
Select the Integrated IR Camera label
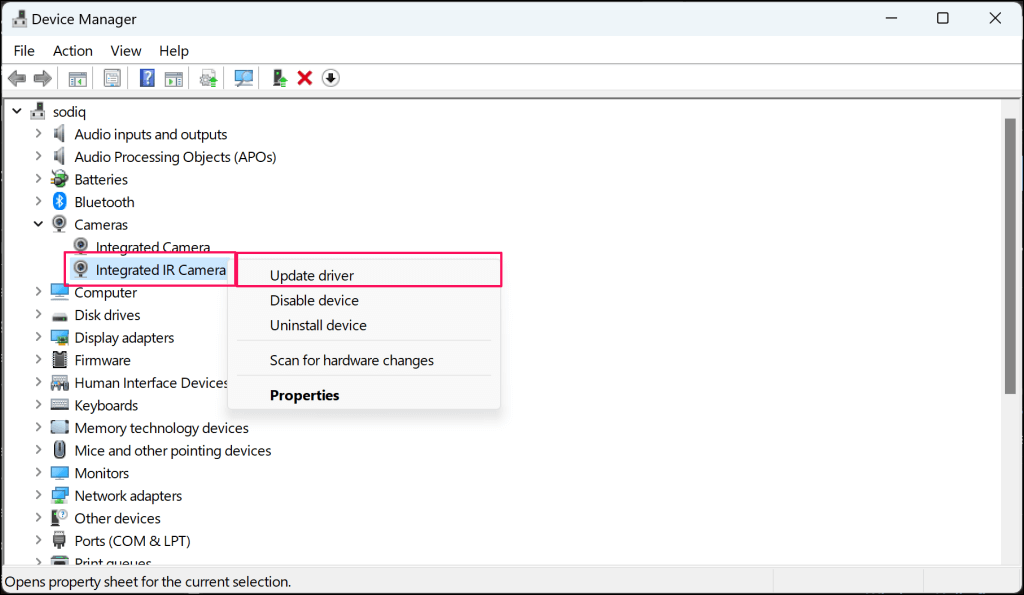[161, 270]
